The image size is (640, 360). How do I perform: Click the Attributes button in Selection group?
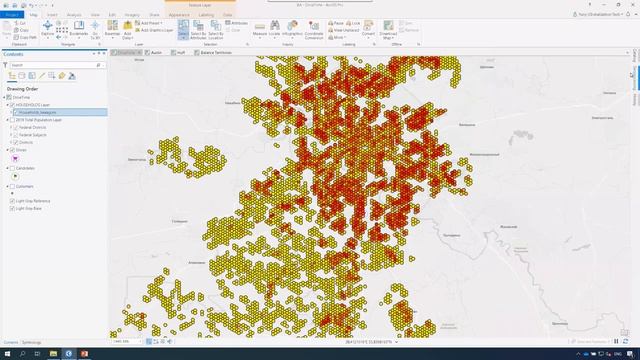coord(236,23)
